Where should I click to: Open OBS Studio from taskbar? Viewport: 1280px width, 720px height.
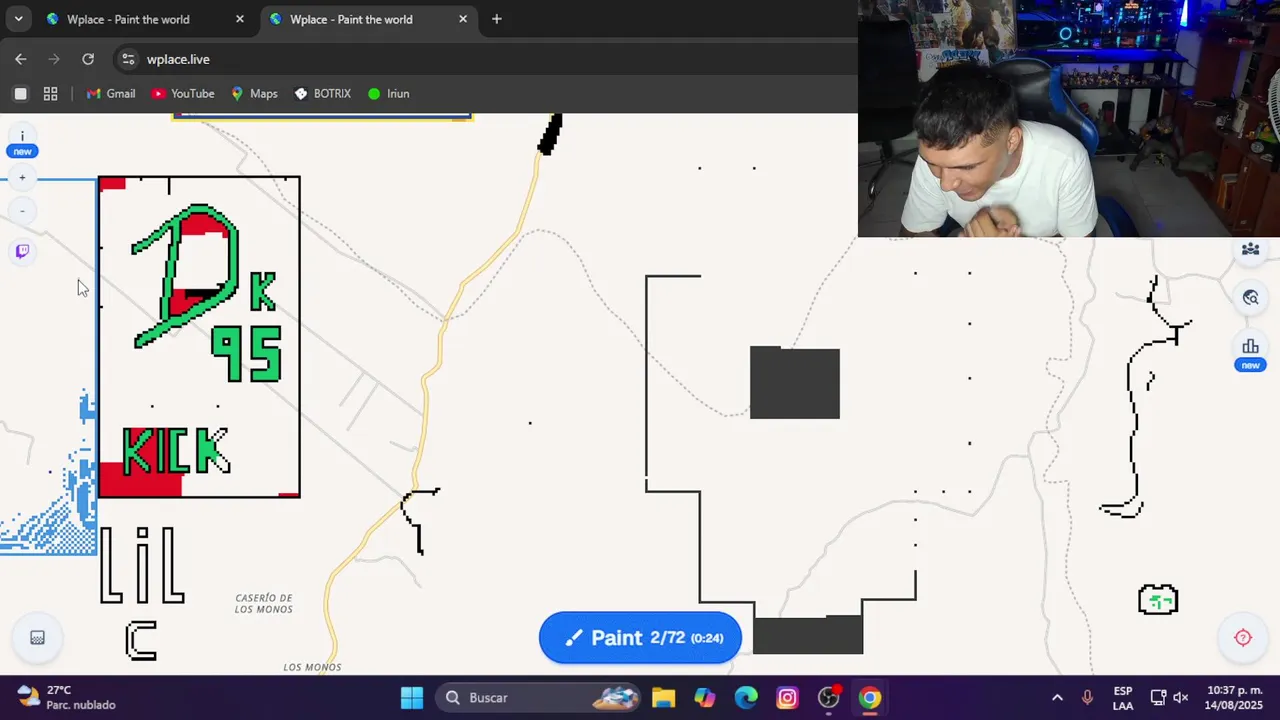(x=829, y=698)
